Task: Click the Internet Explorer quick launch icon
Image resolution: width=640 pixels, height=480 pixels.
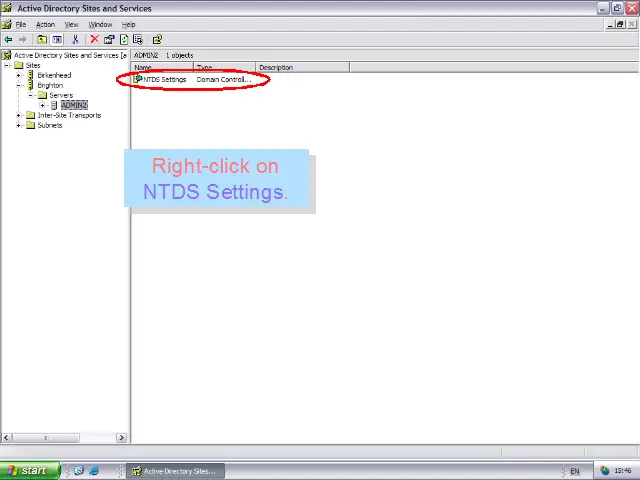Action: click(x=94, y=471)
